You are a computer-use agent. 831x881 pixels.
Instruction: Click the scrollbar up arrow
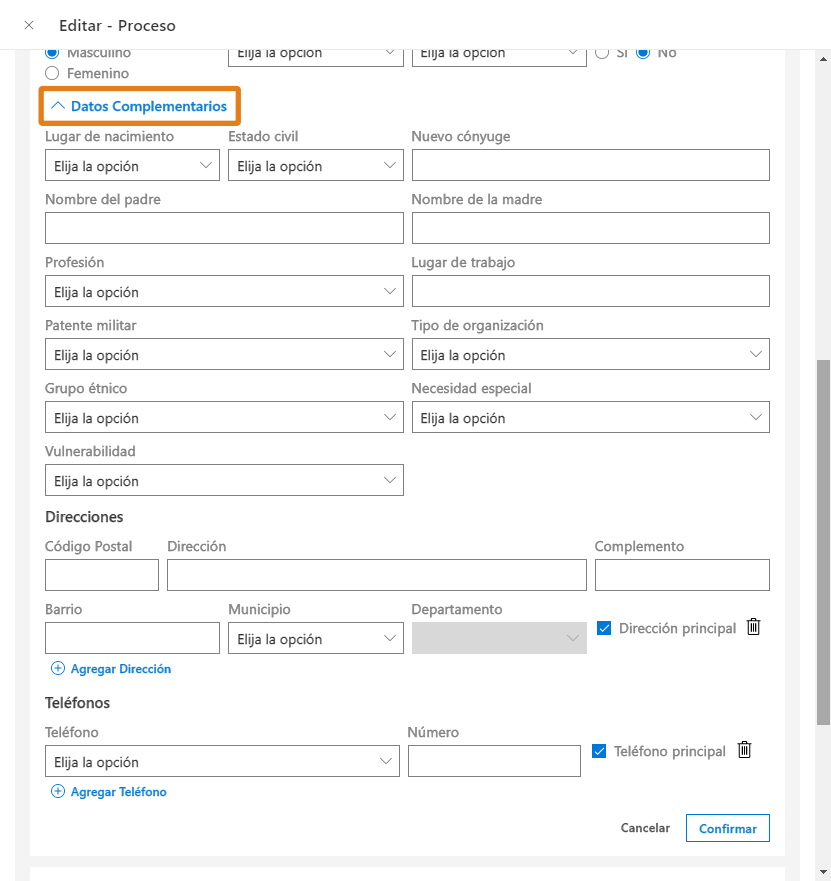tap(823, 58)
